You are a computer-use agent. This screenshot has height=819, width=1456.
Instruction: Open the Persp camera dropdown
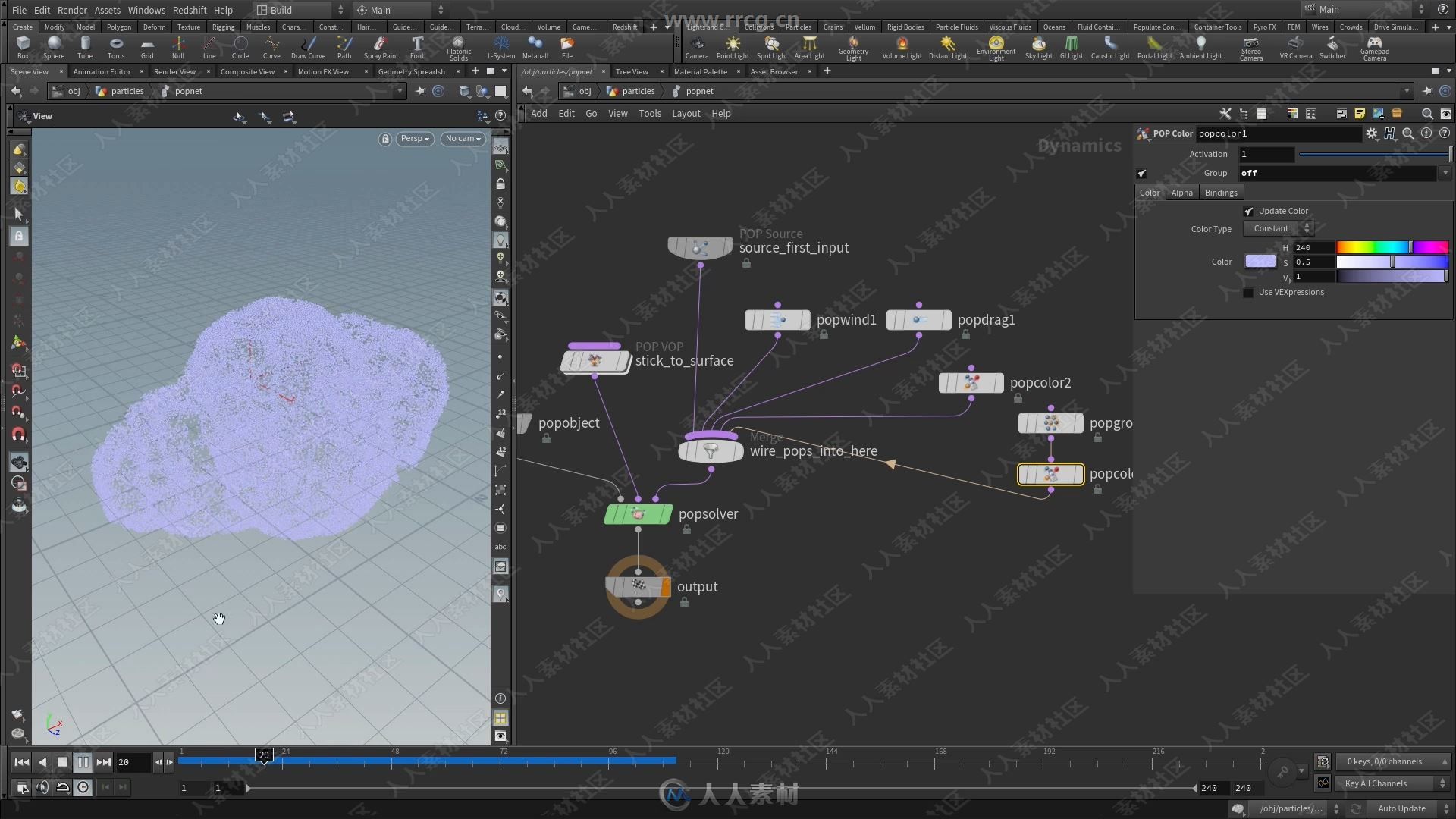(414, 138)
